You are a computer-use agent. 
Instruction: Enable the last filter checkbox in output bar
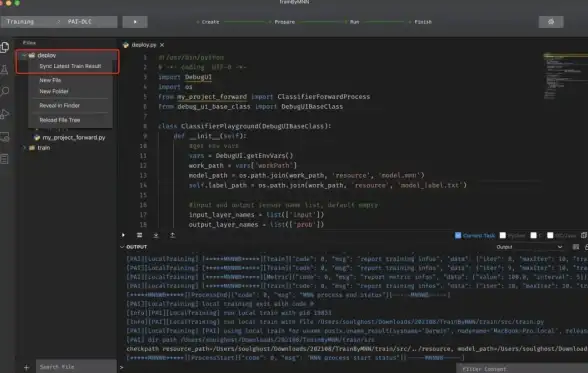click(x=550, y=235)
